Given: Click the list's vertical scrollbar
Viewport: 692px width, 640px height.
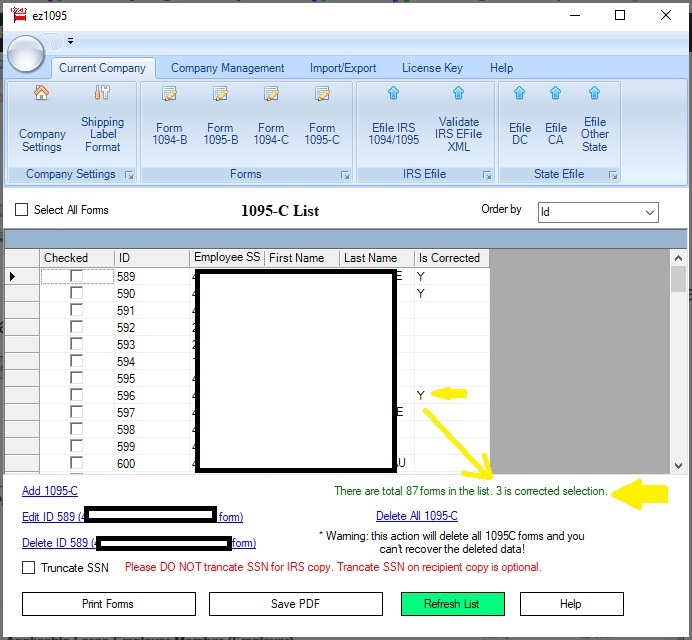Looking at the screenshot, I should pyautogui.click(x=678, y=360).
